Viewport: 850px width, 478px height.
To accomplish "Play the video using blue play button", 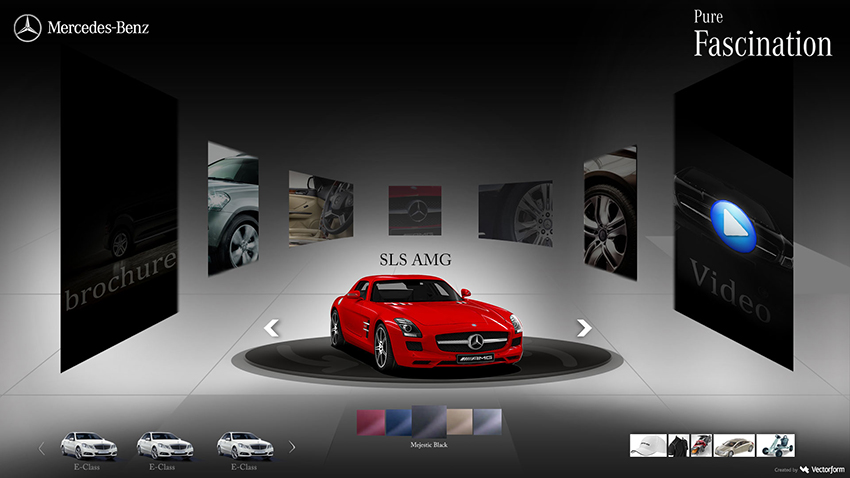I will pos(732,226).
